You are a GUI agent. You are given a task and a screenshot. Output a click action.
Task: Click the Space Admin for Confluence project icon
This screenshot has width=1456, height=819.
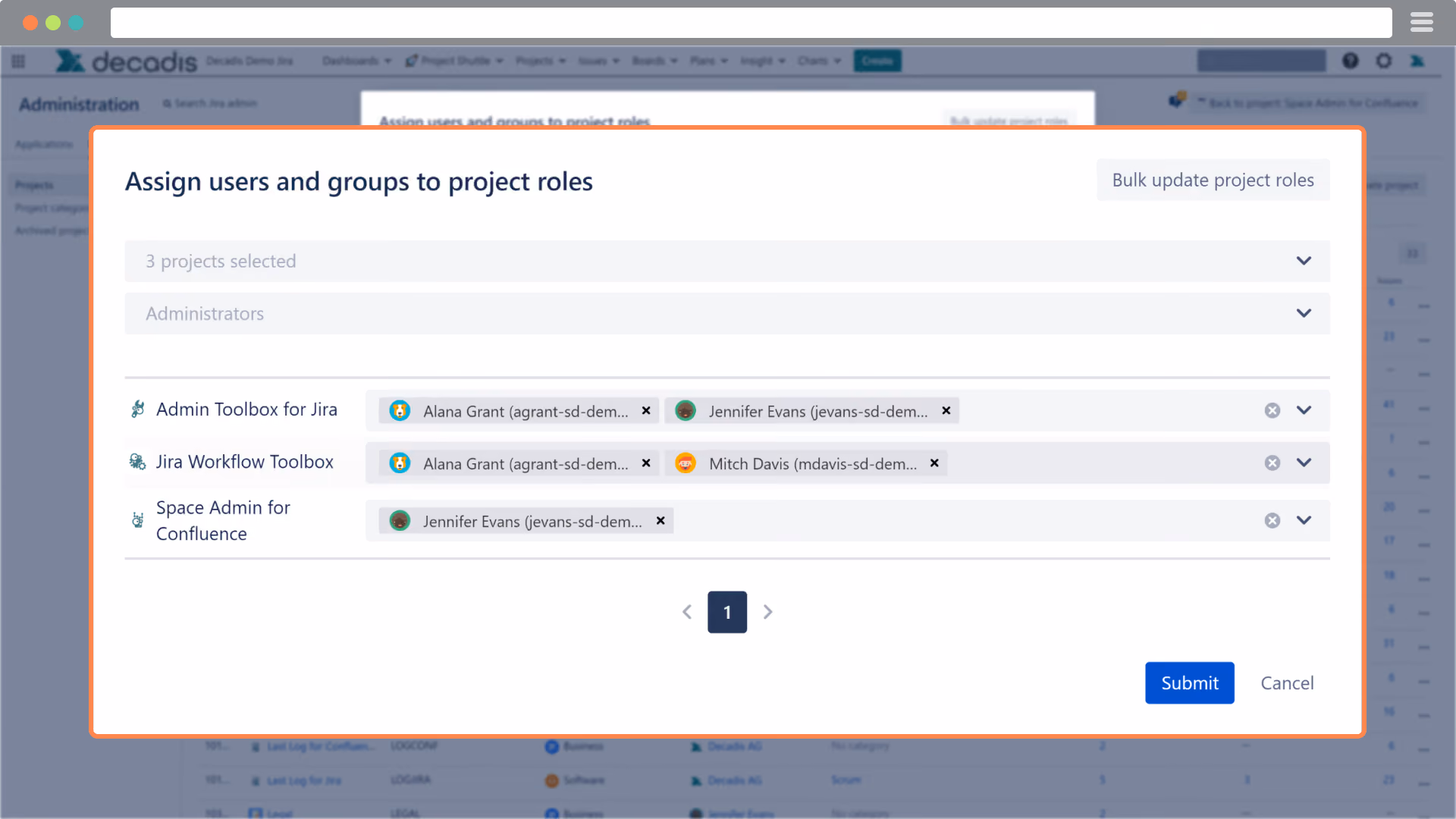click(x=137, y=520)
